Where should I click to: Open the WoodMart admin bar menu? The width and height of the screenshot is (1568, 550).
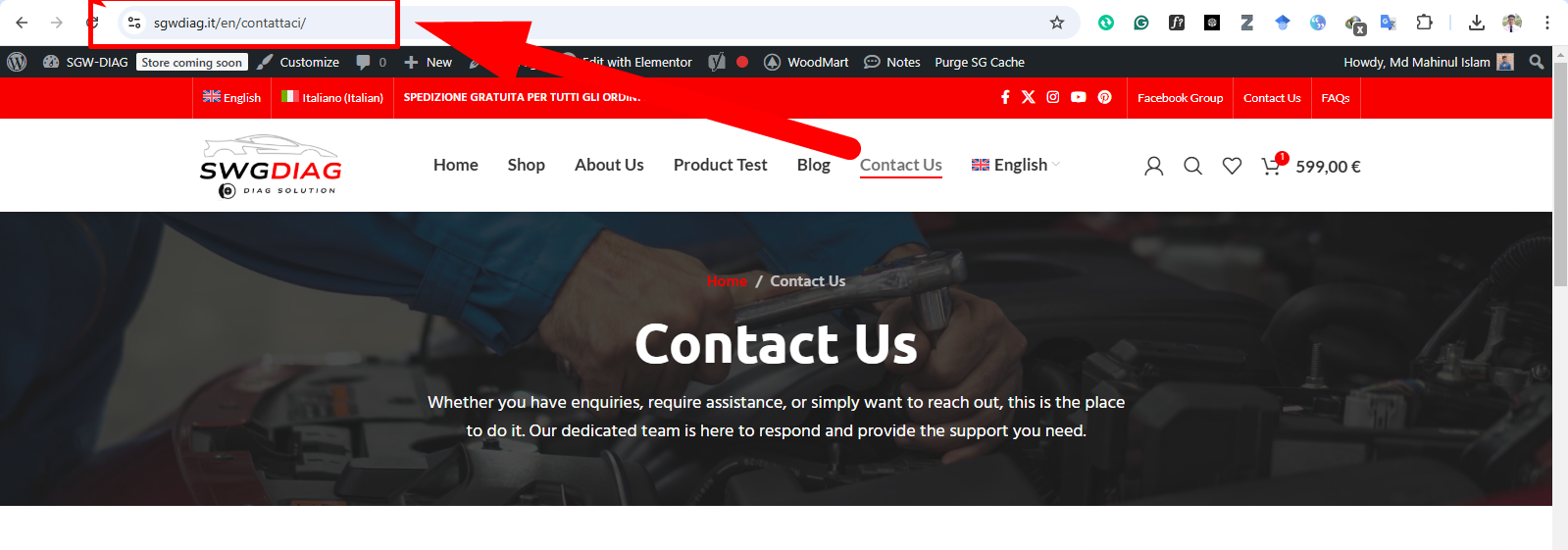coord(806,62)
